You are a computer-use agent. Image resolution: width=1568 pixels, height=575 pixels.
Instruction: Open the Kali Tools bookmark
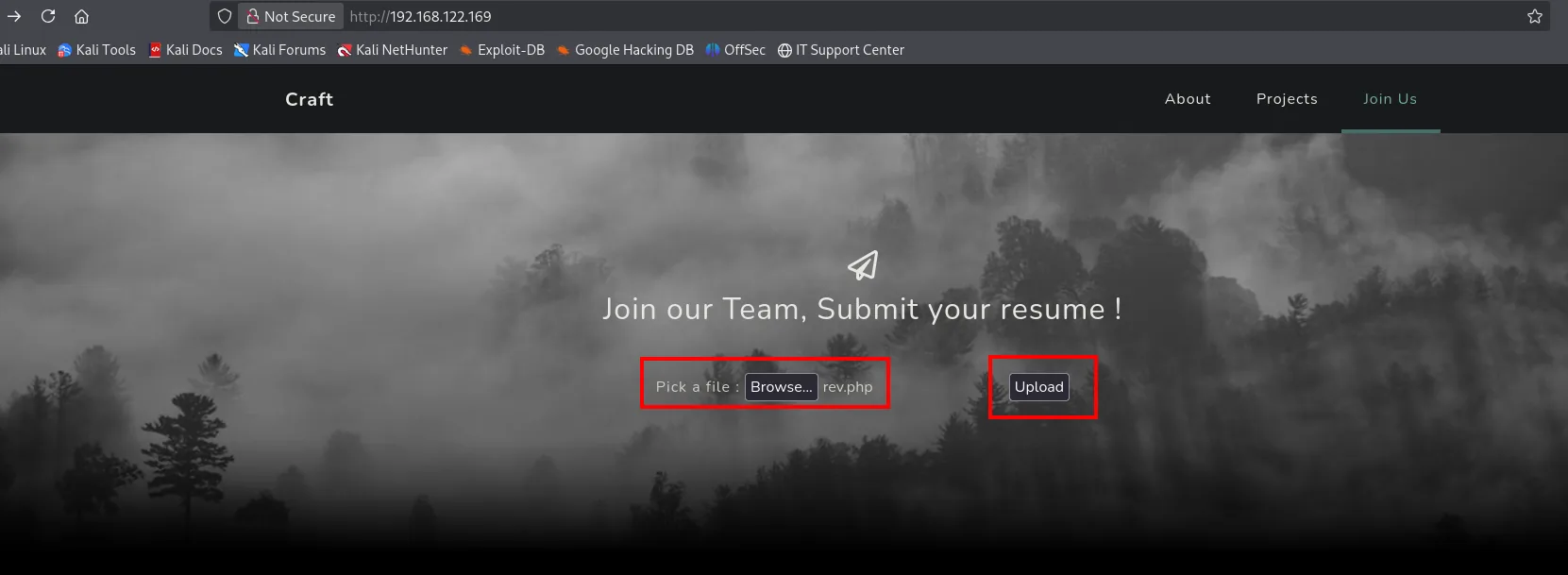pyautogui.click(x=96, y=50)
